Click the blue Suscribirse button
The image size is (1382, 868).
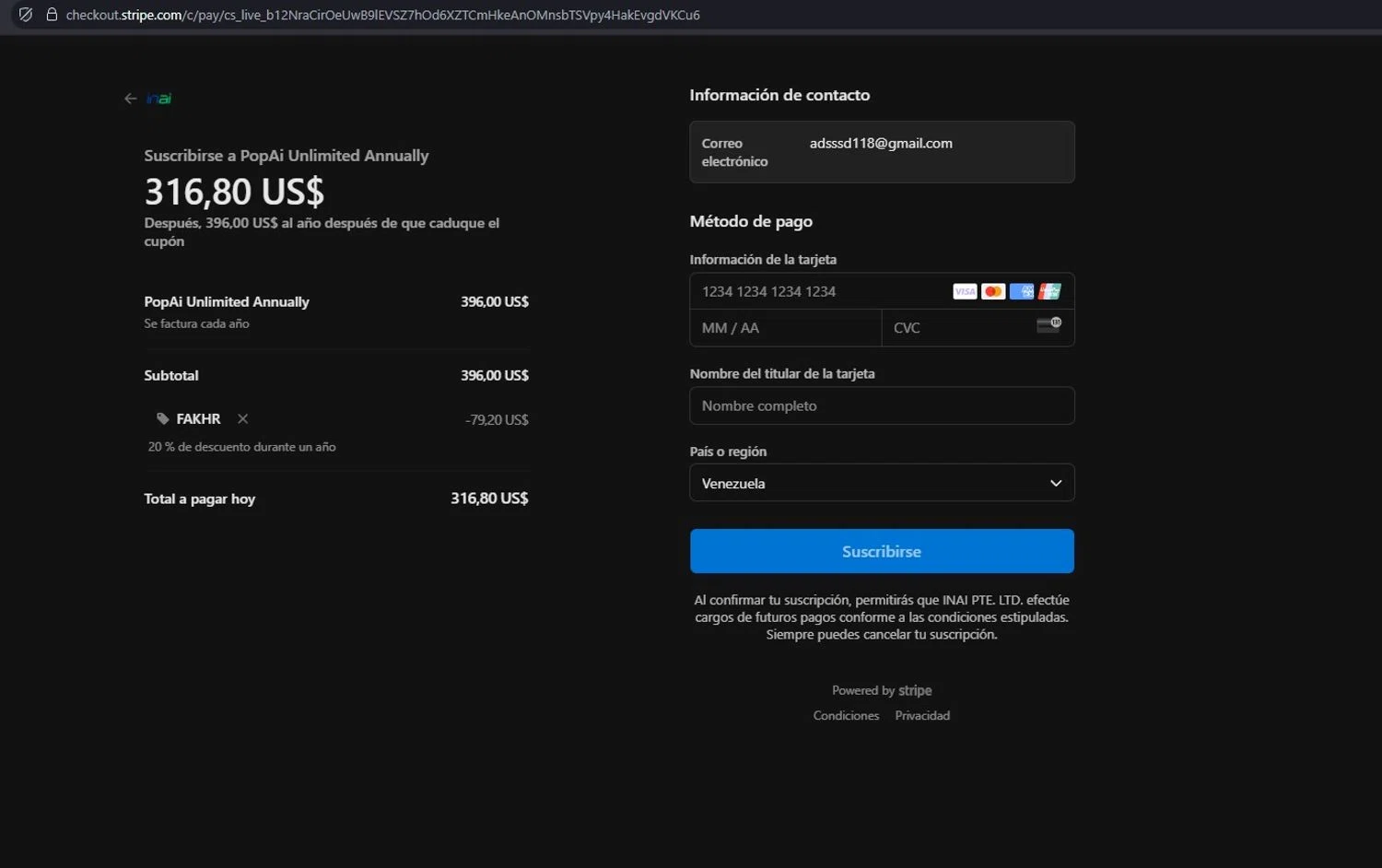pyautogui.click(x=882, y=551)
